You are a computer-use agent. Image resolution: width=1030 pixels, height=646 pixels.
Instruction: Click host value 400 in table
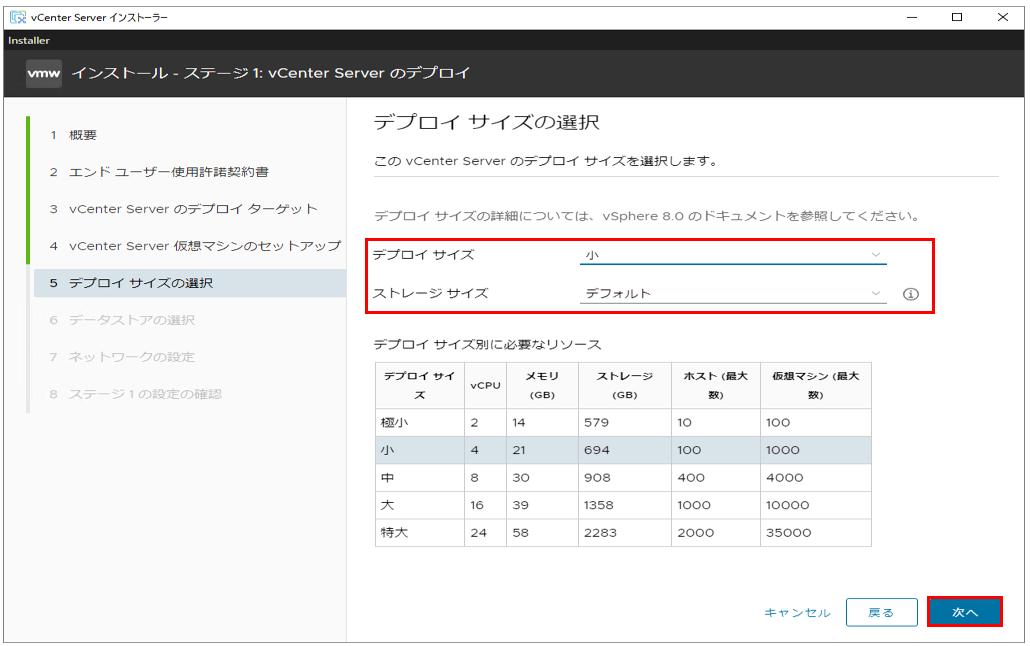click(x=691, y=478)
